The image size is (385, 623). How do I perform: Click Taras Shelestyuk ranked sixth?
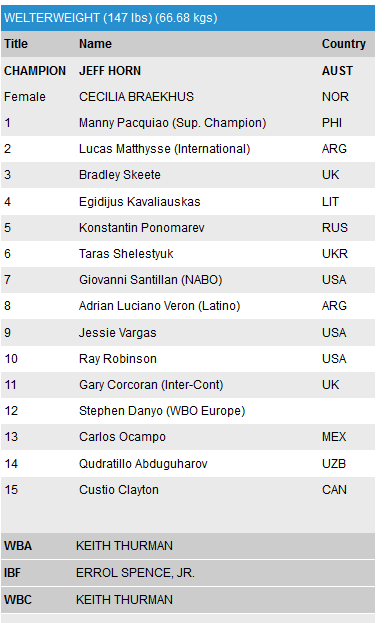click(126, 254)
